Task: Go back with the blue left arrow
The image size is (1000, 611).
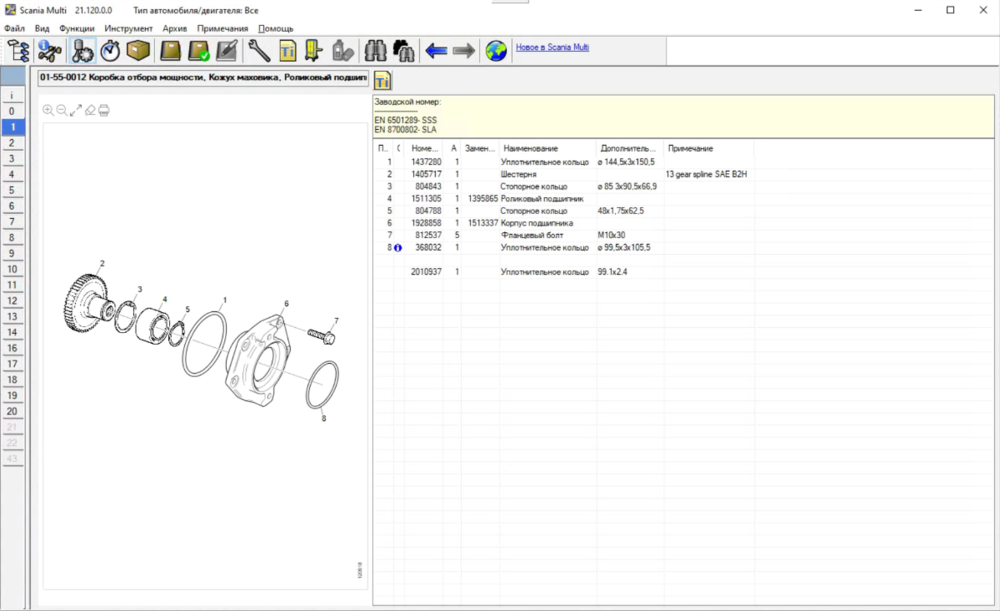Action: tap(435, 50)
